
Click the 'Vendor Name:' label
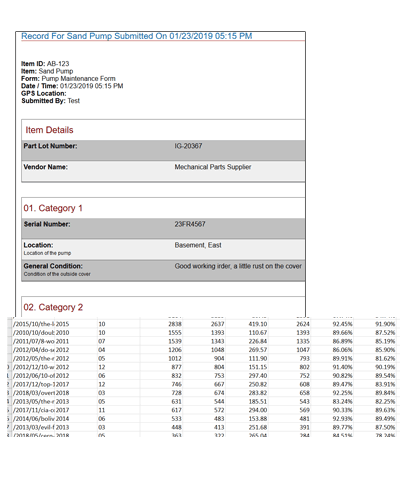(46, 167)
